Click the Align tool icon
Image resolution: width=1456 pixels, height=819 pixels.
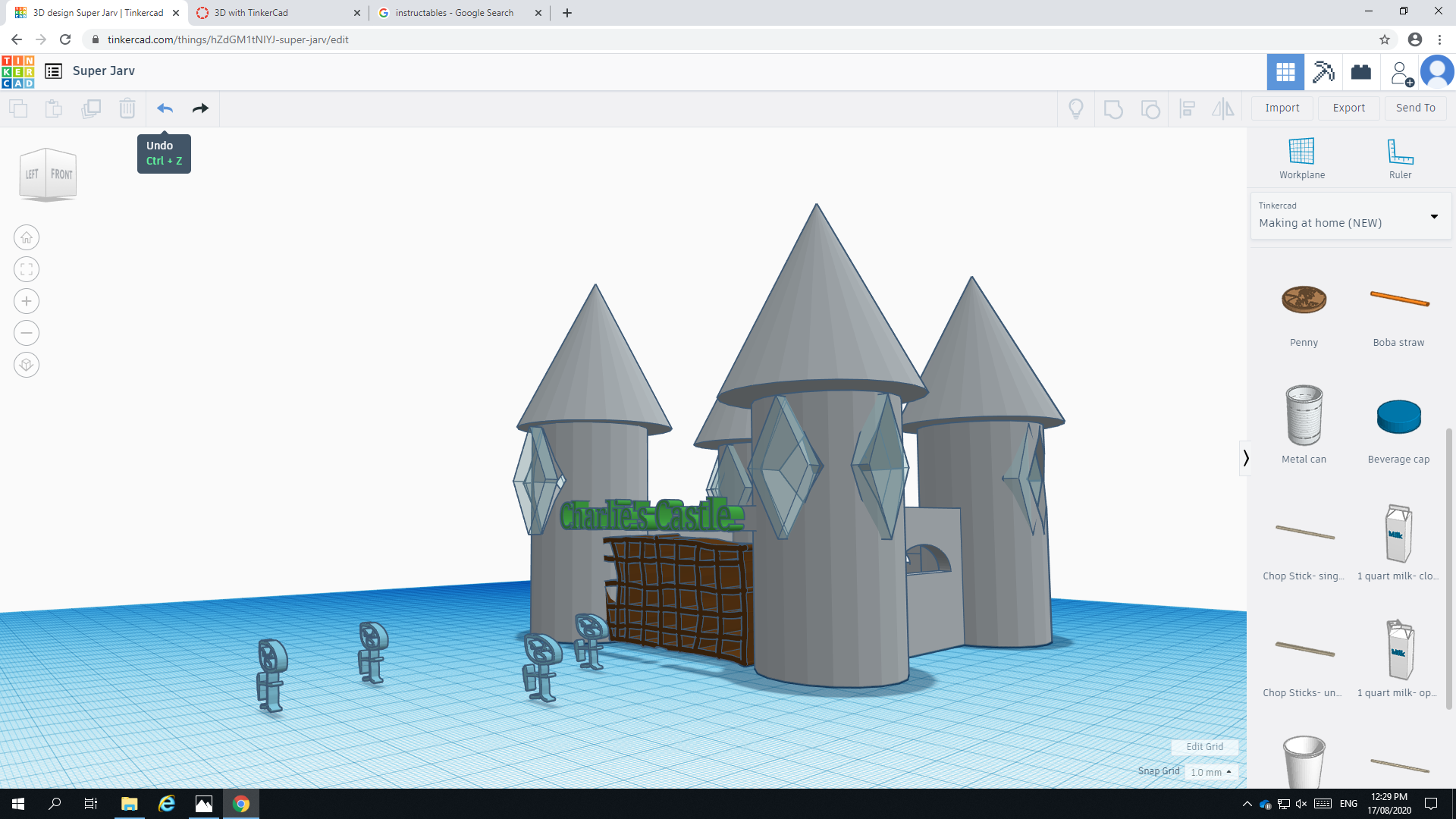click(x=1188, y=108)
